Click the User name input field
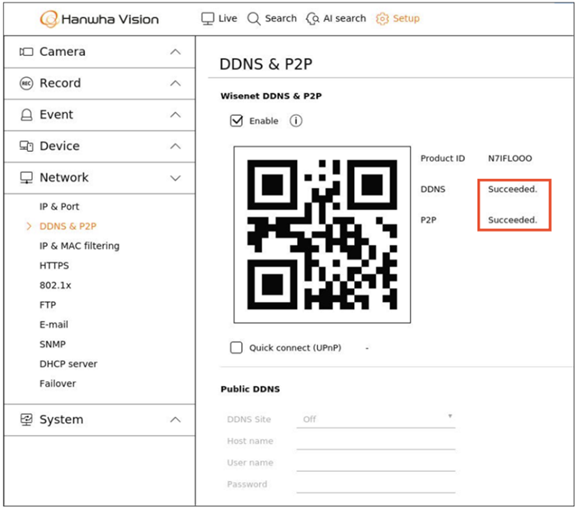The image size is (577, 509). point(376,463)
